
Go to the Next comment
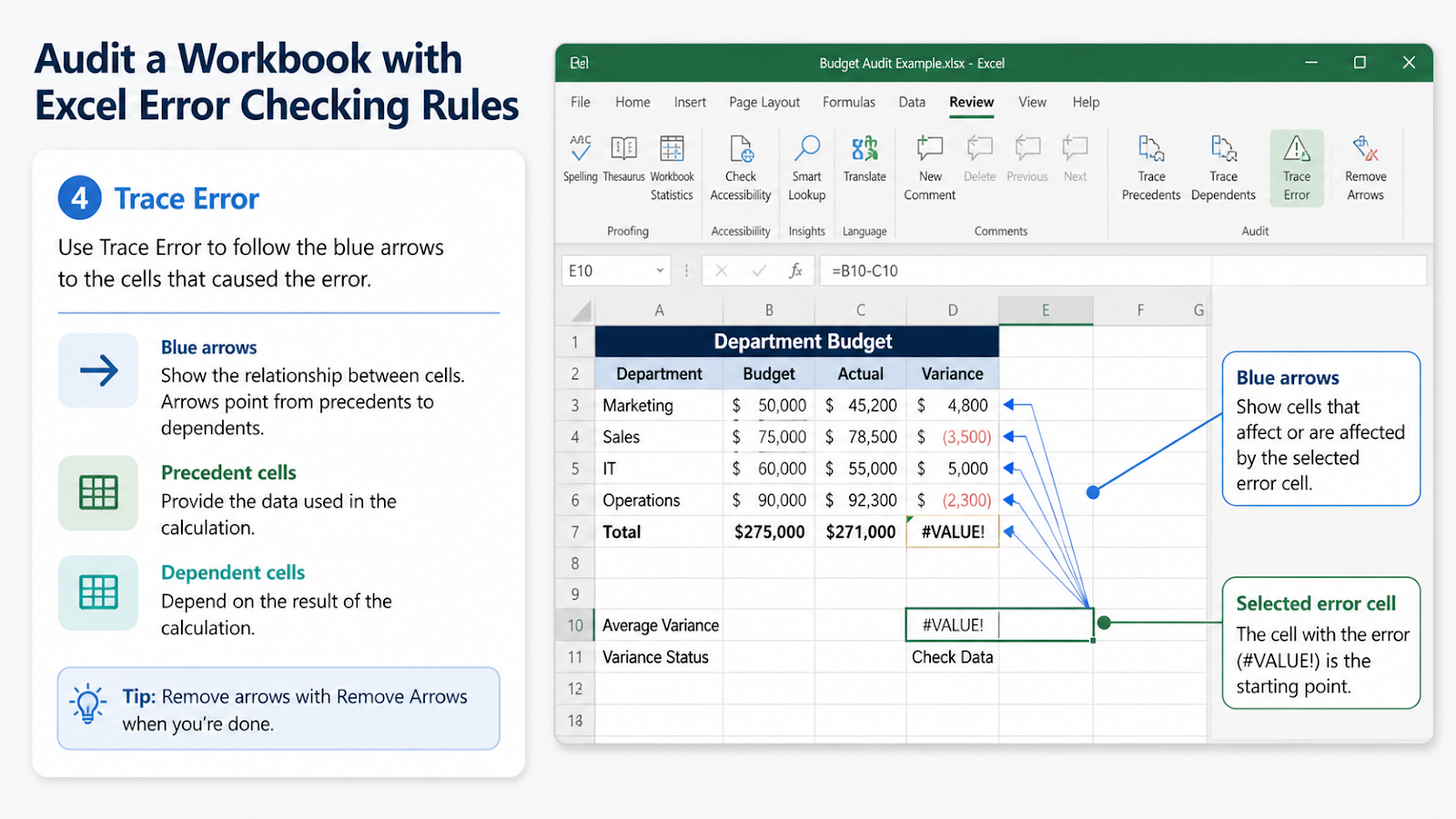(1076, 158)
